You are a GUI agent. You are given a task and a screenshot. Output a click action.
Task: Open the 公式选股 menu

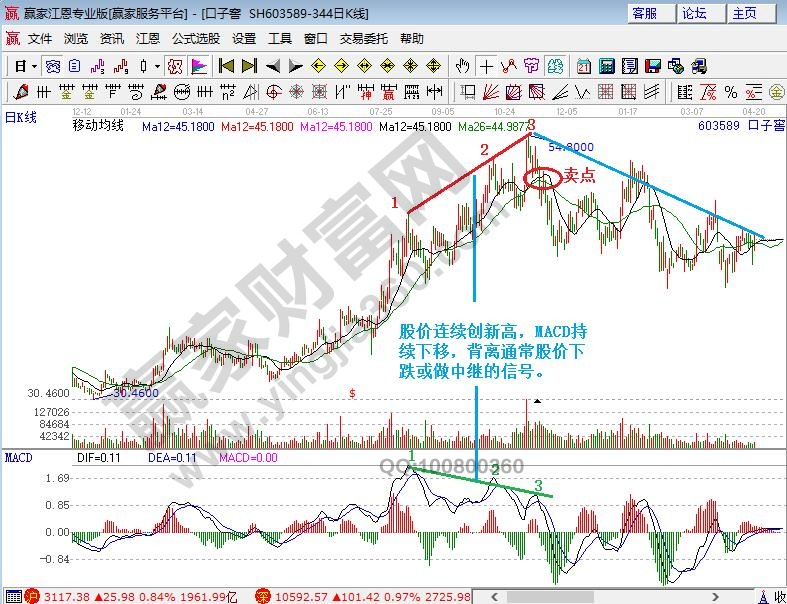(196, 39)
